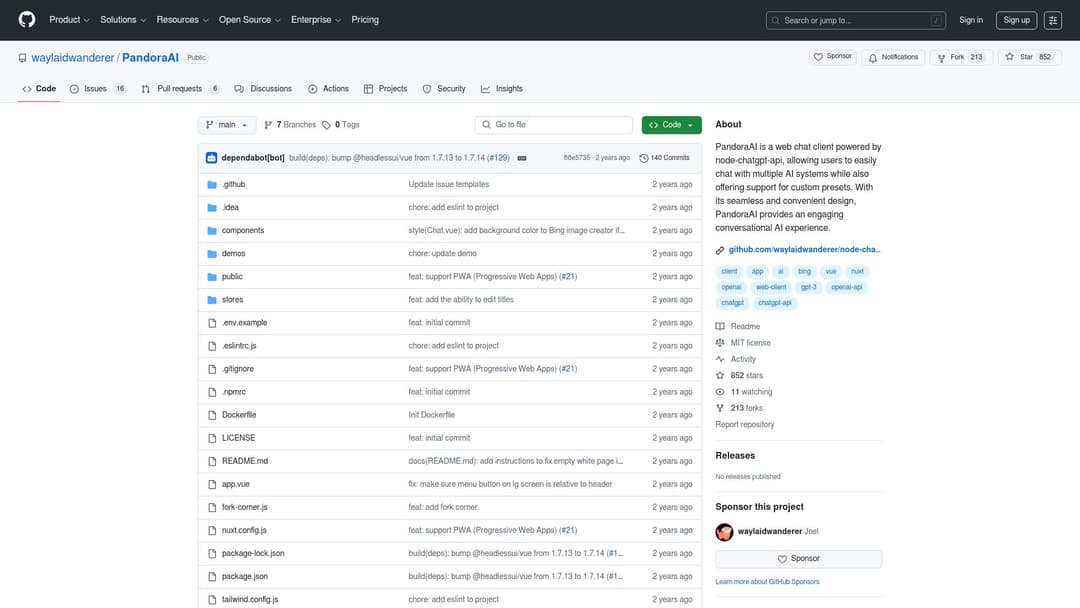
Task: Fork the repository
Action: [960, 57]
